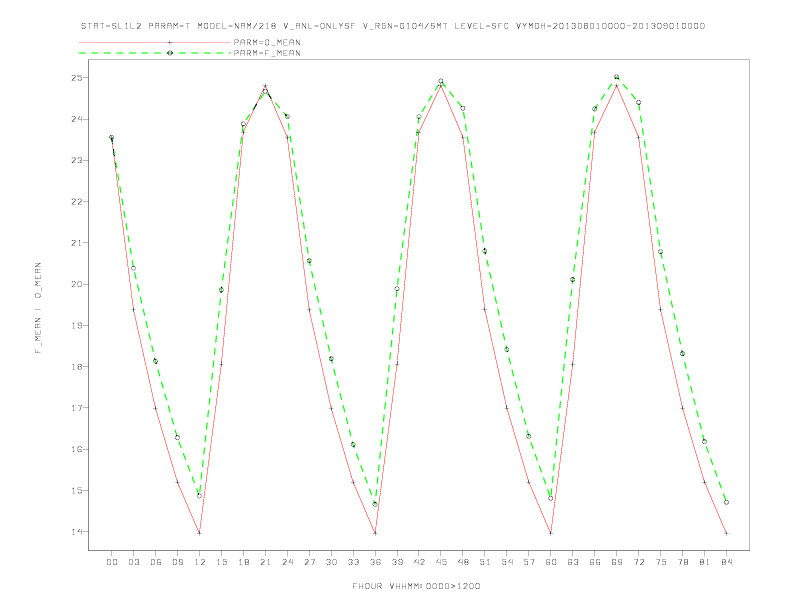Click the x-axis tick label 18
The height and width of the screenshot is (612, 792).
[x=243, y=562]
